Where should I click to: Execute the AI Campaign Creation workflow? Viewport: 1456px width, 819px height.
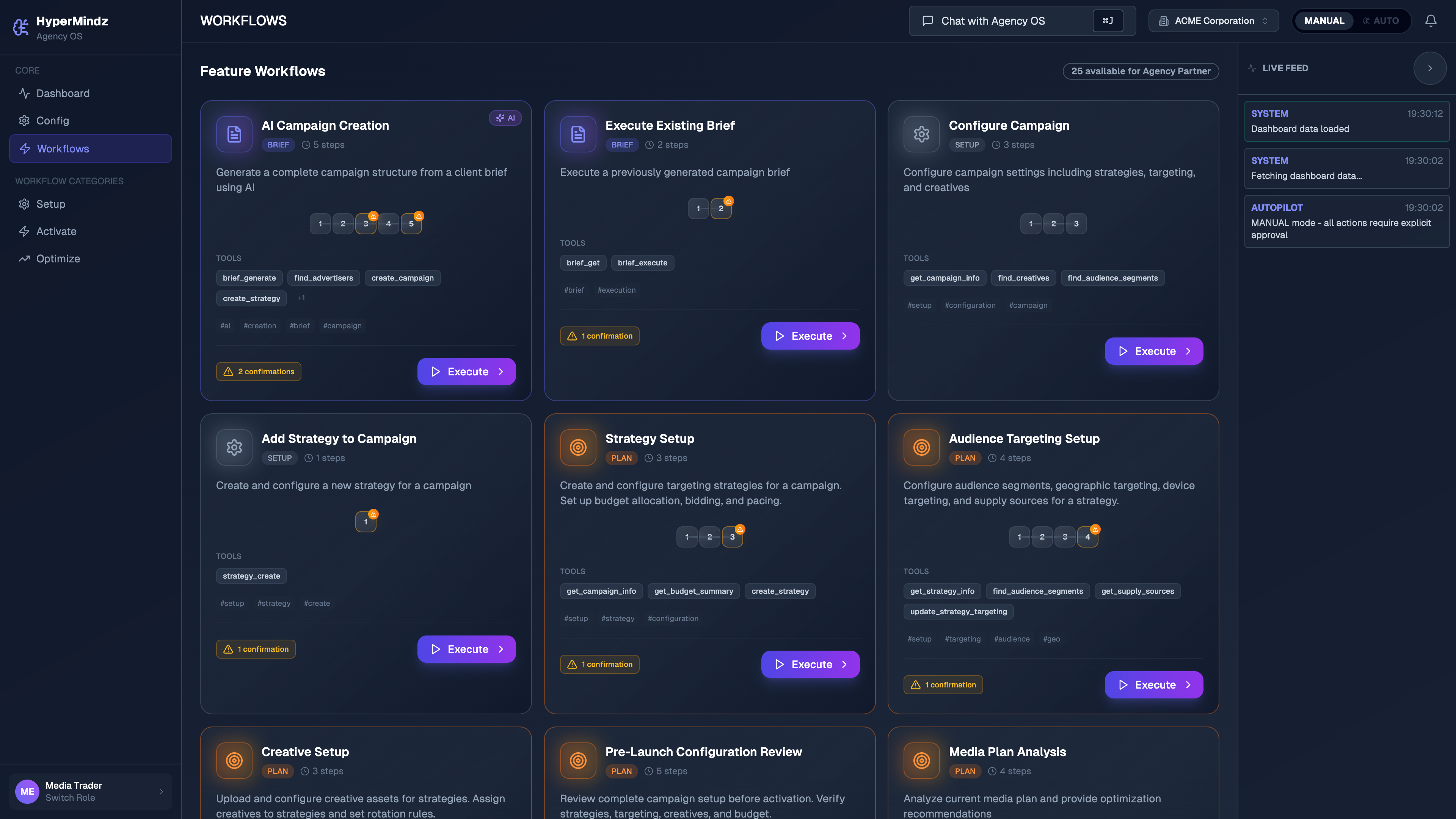point(466,371)
